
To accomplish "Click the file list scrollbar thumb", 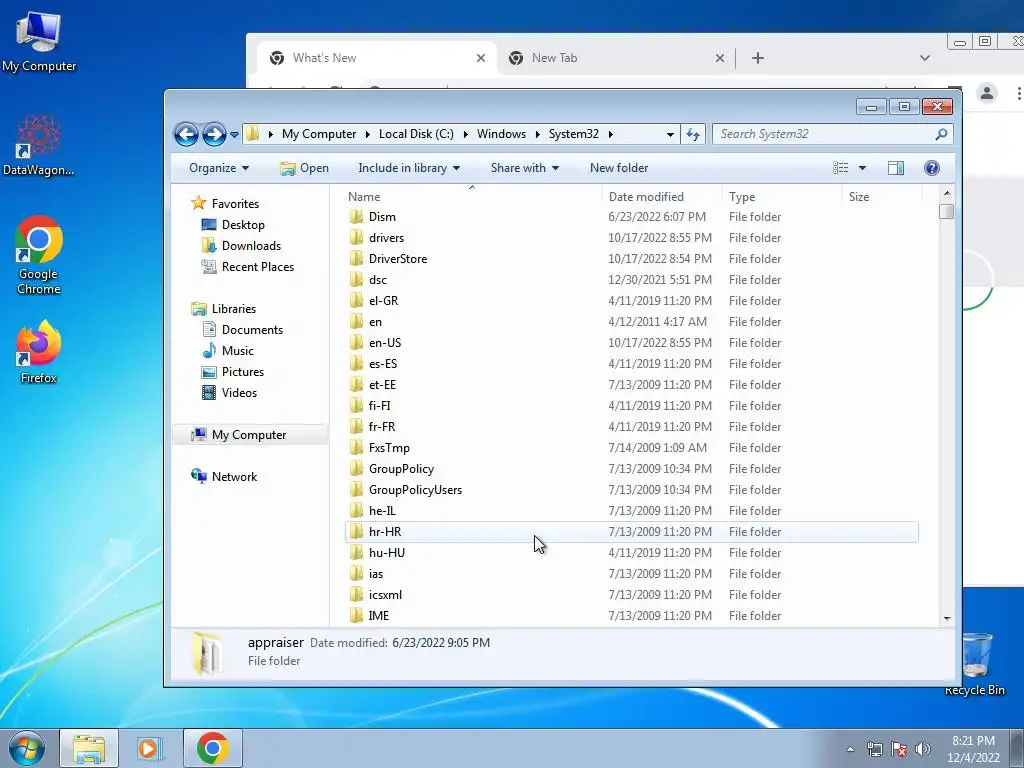I will pyautogui.click(x=946, y=212).
